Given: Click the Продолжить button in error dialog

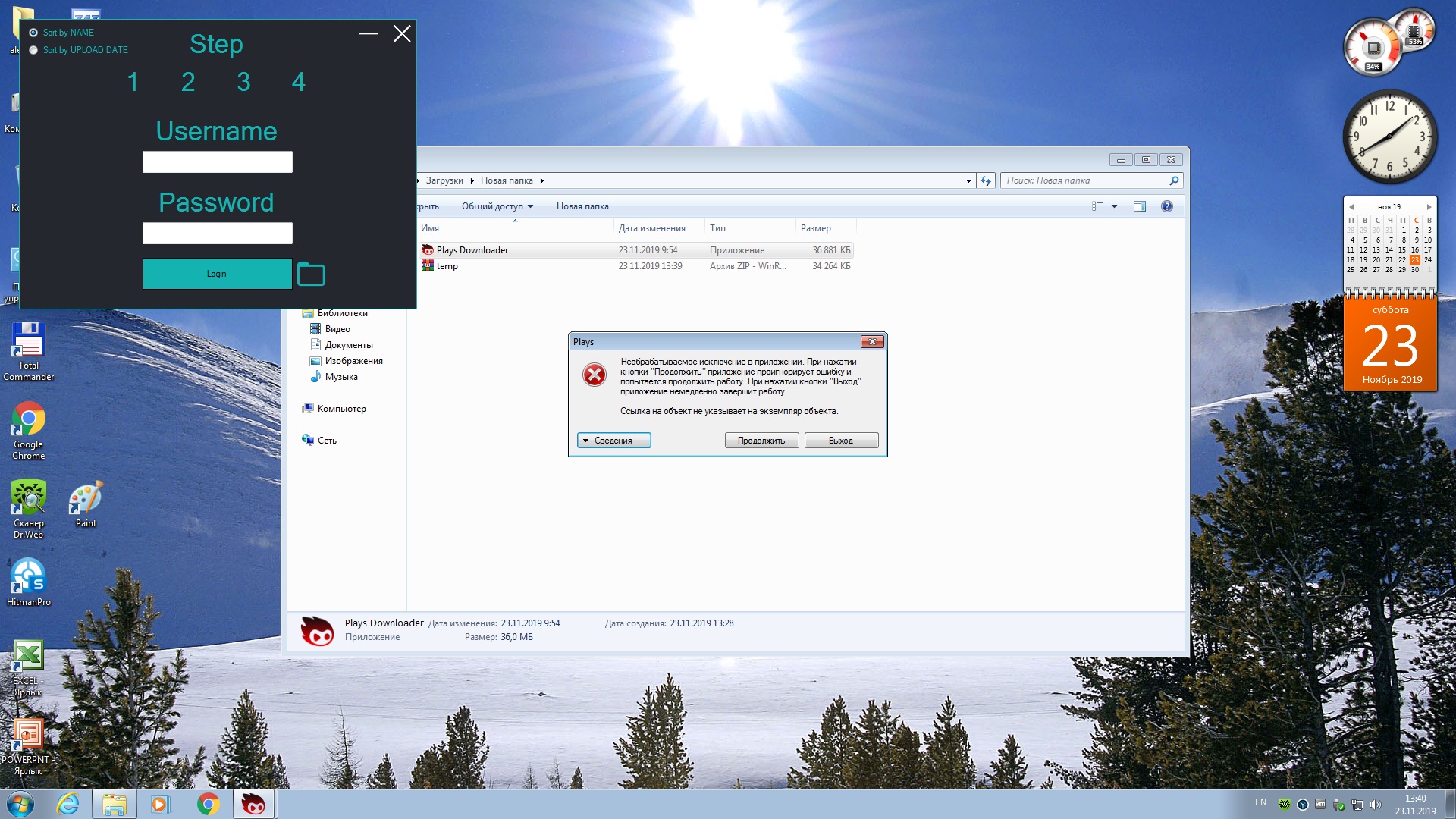Looking at the screenshot, I should click(761, 441).
